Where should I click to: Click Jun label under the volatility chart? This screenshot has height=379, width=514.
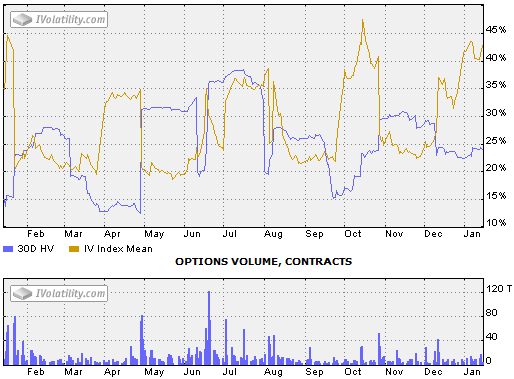(x=192, y=234)
